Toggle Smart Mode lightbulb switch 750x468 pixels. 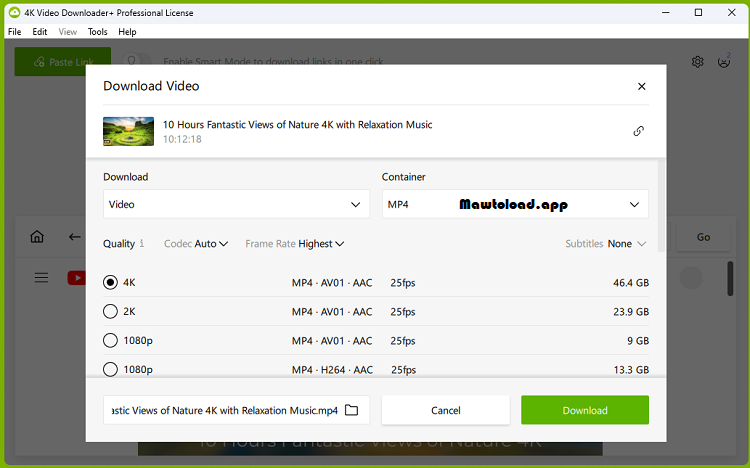(135, 61)
